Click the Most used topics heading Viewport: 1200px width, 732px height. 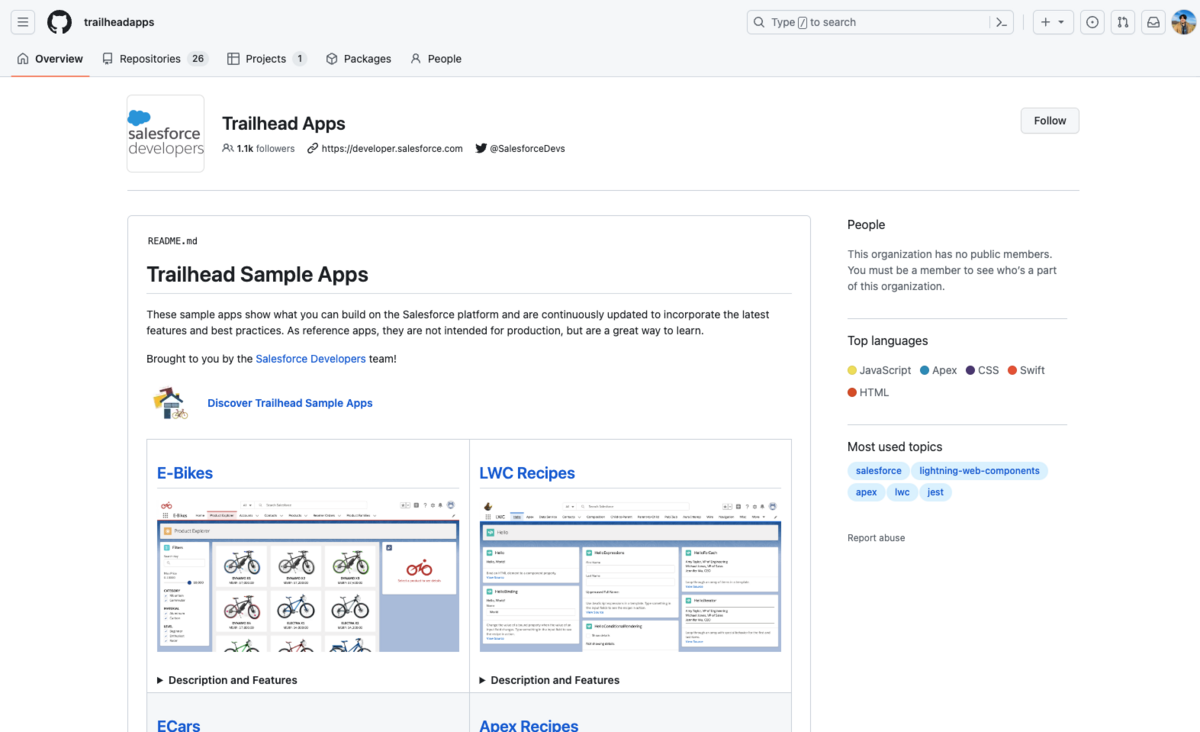point(895,447)
